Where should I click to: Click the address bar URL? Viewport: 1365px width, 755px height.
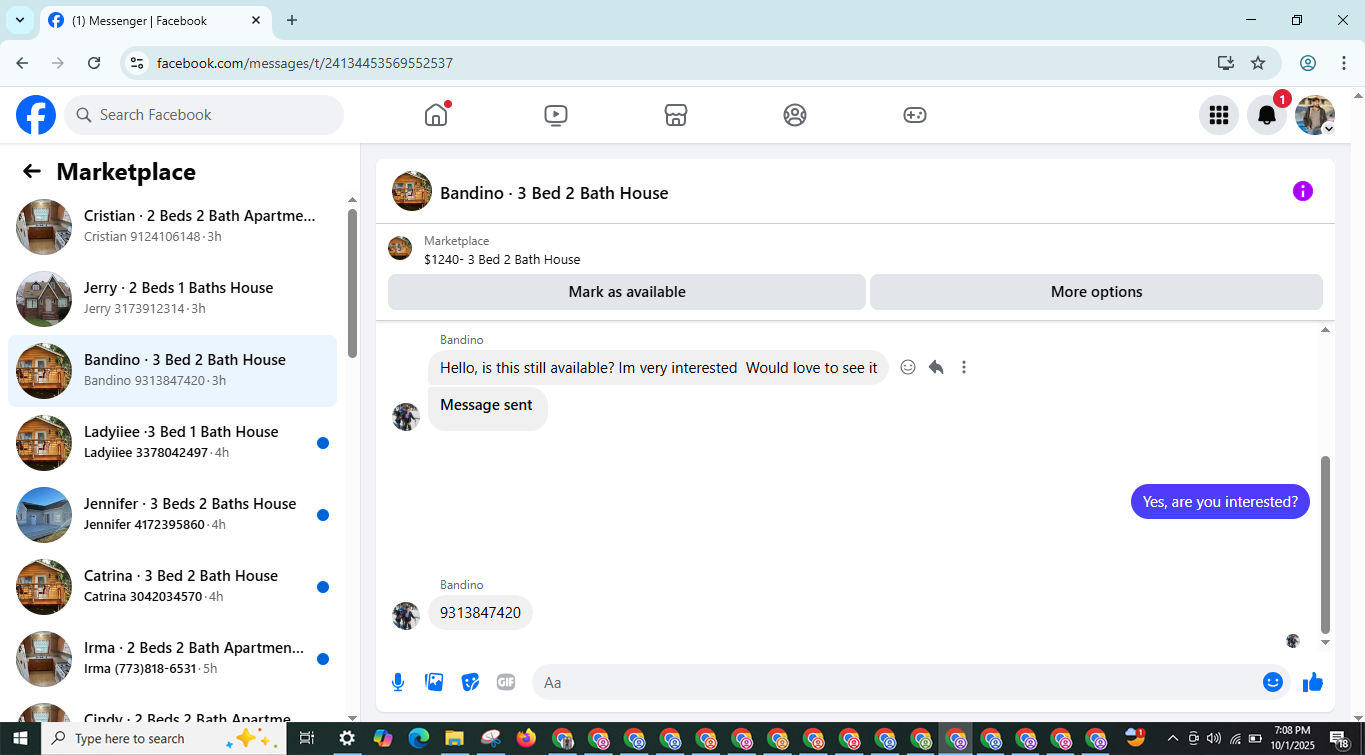pos(305,63)
